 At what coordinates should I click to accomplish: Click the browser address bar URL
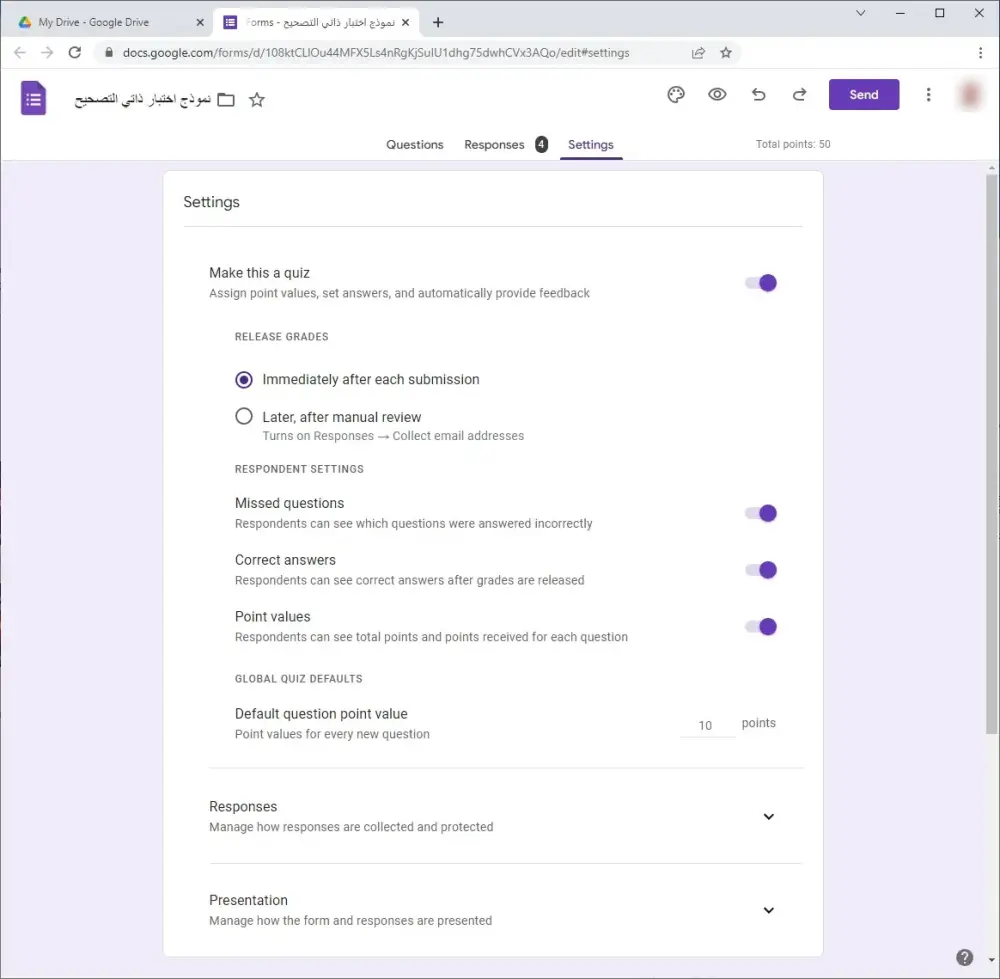[376, 53]
